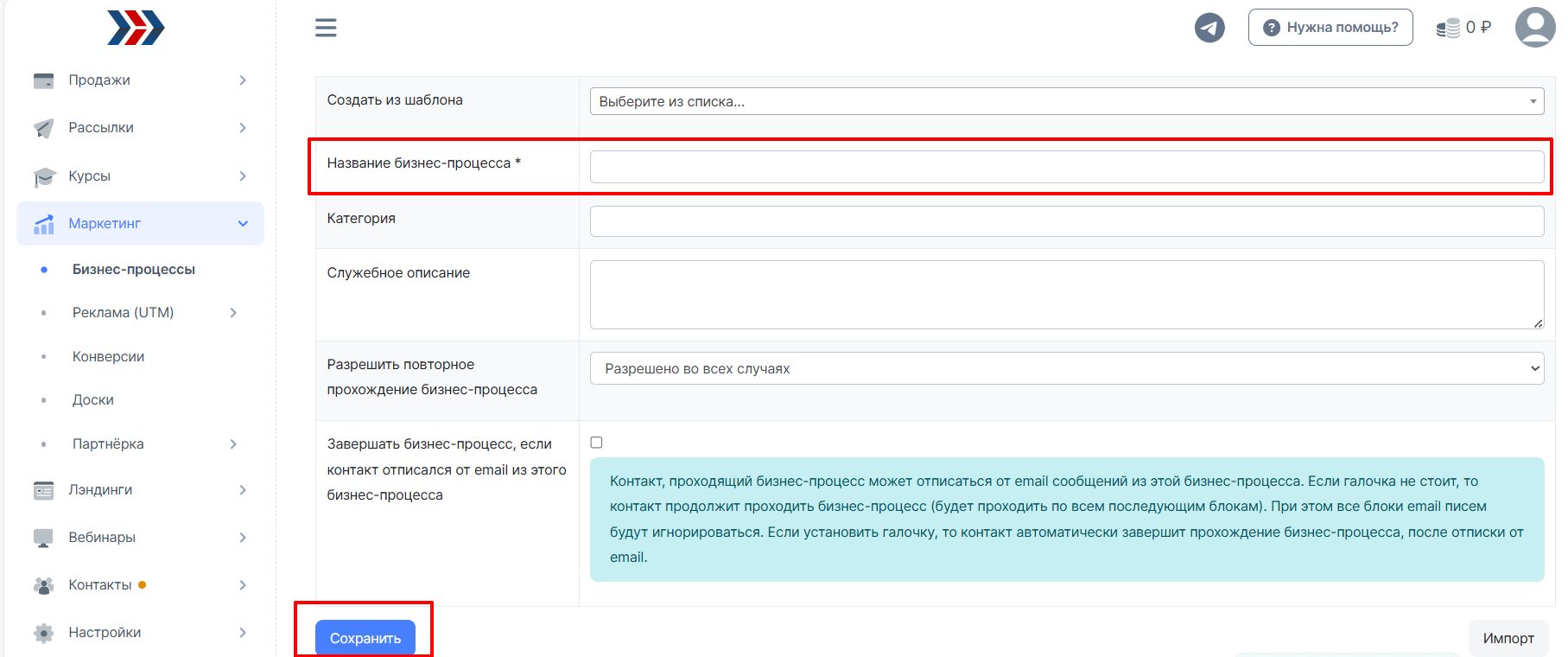The width and height of the screenshot is (1568, 657).
Task: Click the coins balance icon
Action: (x=1448, y=28)
